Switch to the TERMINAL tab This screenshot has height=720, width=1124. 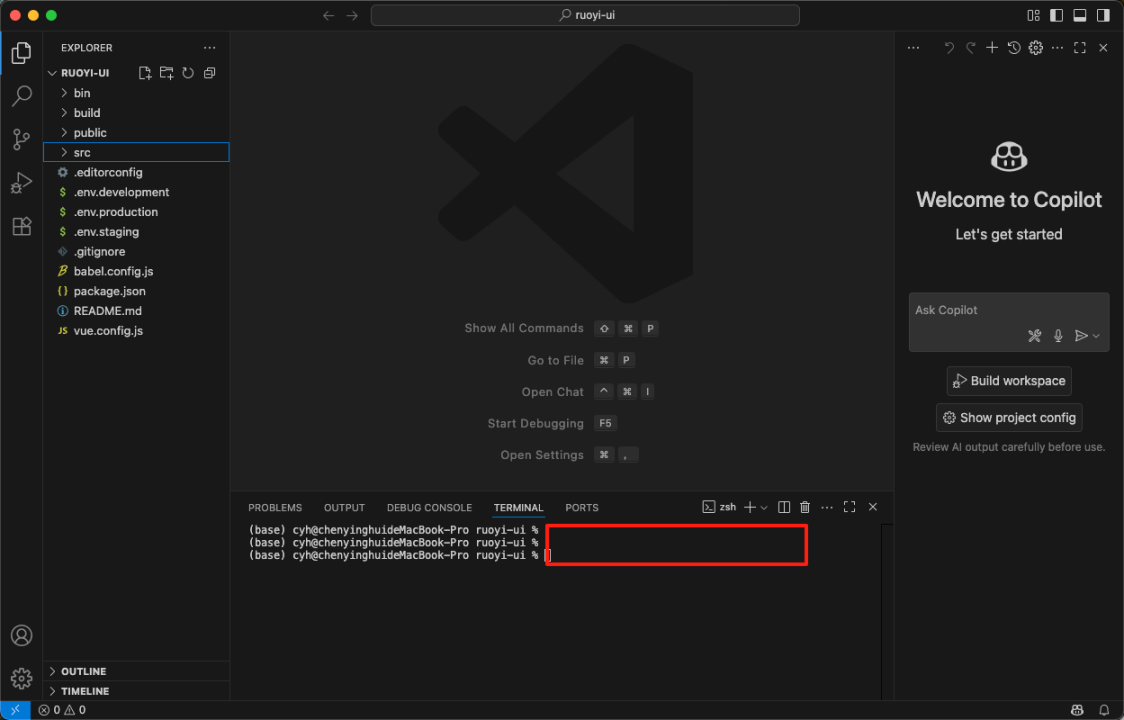pyautogui.click(x=518, y=508)
